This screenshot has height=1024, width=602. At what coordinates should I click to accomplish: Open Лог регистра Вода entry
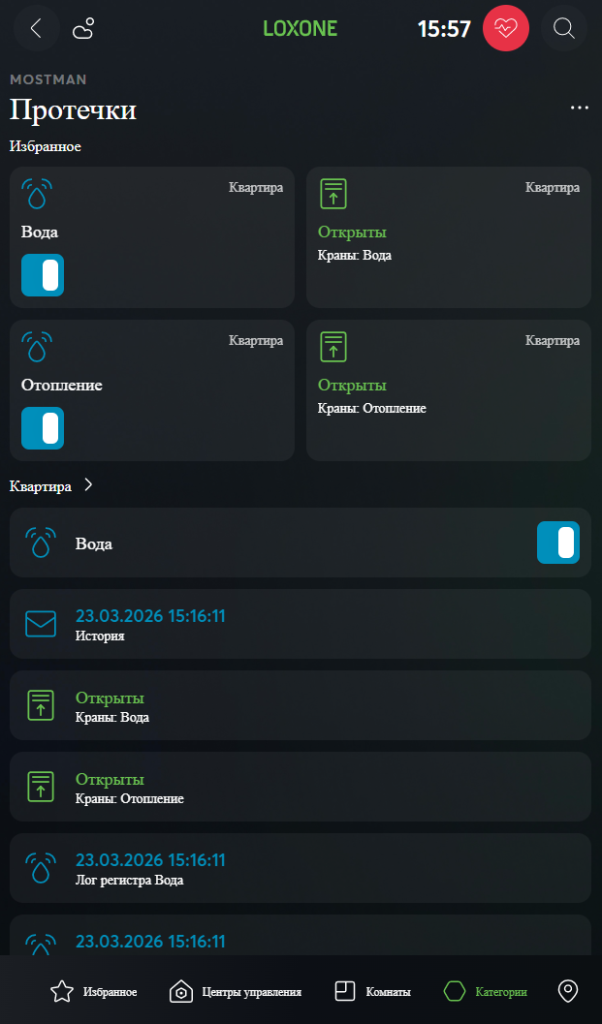click(x=300, y=868)
